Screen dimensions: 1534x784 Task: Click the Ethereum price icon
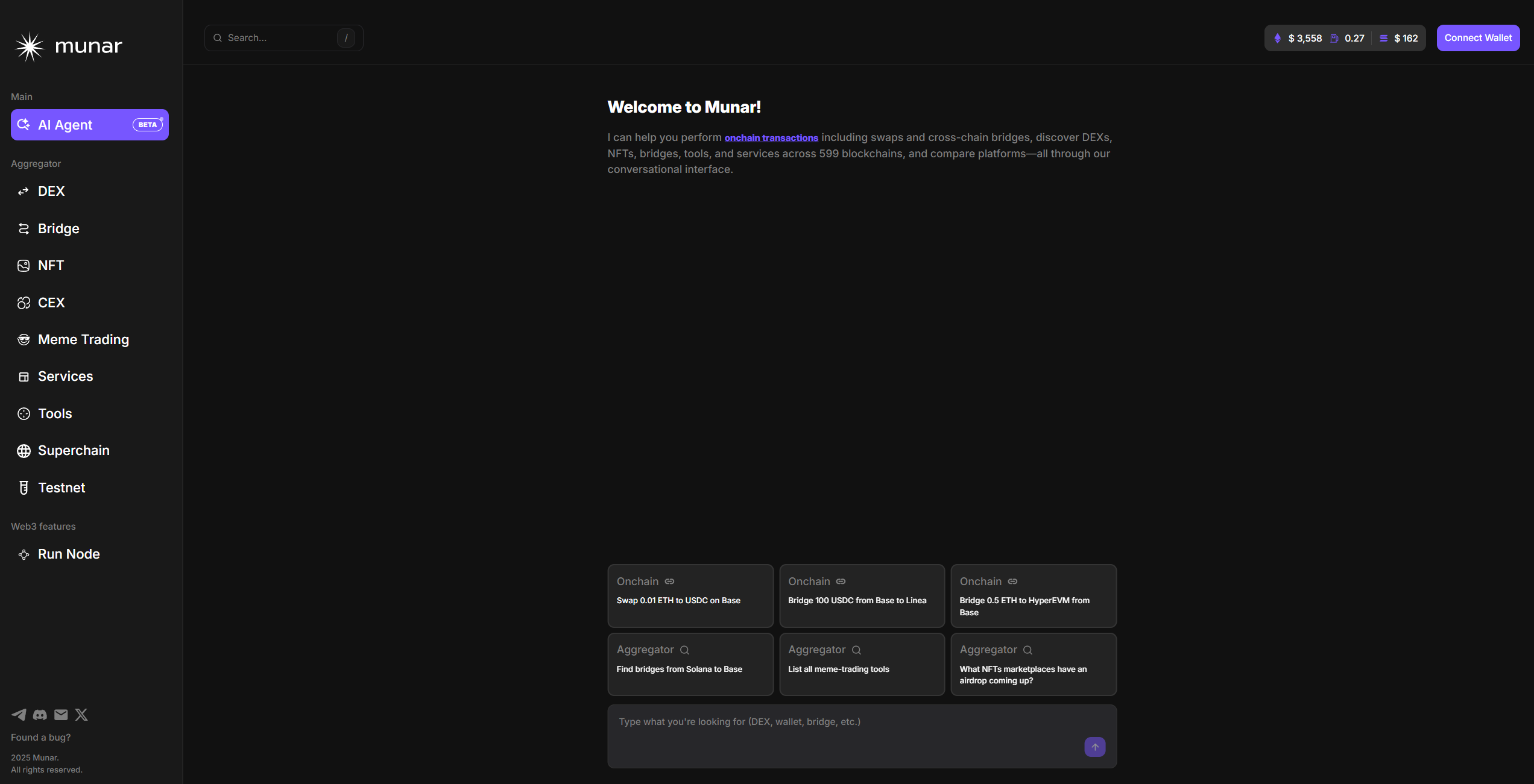pos(1277,38)
